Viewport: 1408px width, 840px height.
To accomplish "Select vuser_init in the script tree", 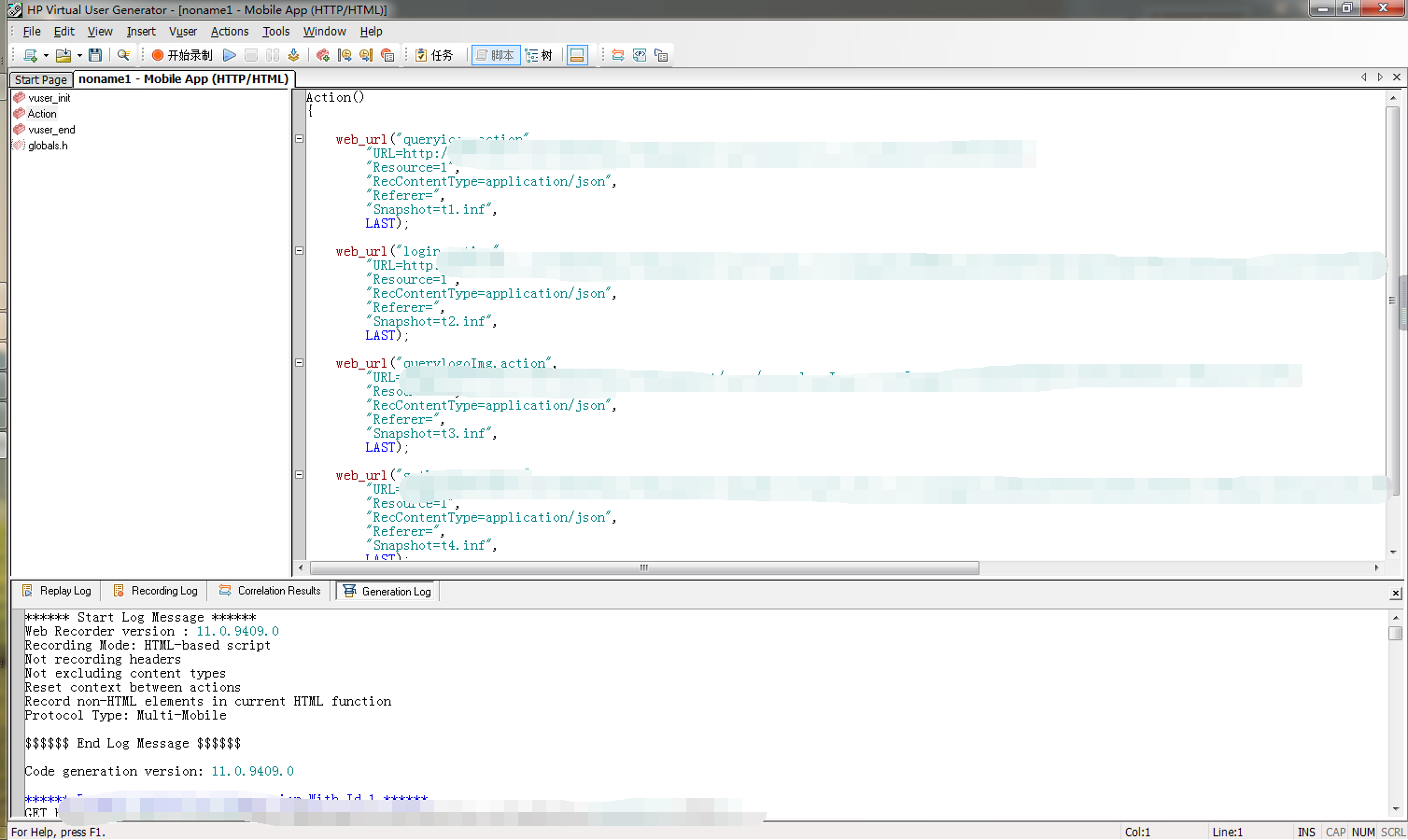I will tap(49, 98).
